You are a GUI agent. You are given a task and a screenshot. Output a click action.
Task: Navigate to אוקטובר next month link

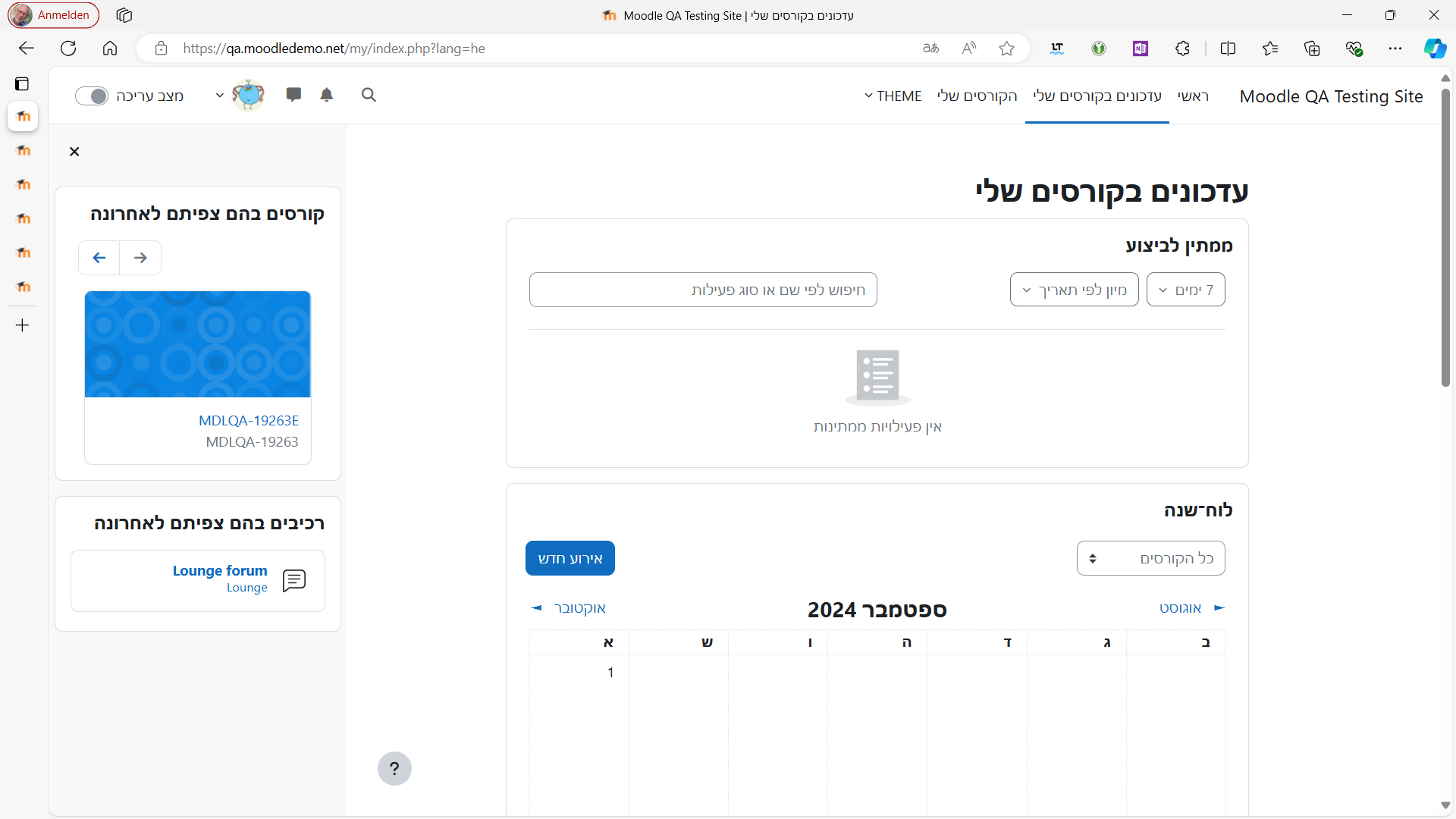569,608
